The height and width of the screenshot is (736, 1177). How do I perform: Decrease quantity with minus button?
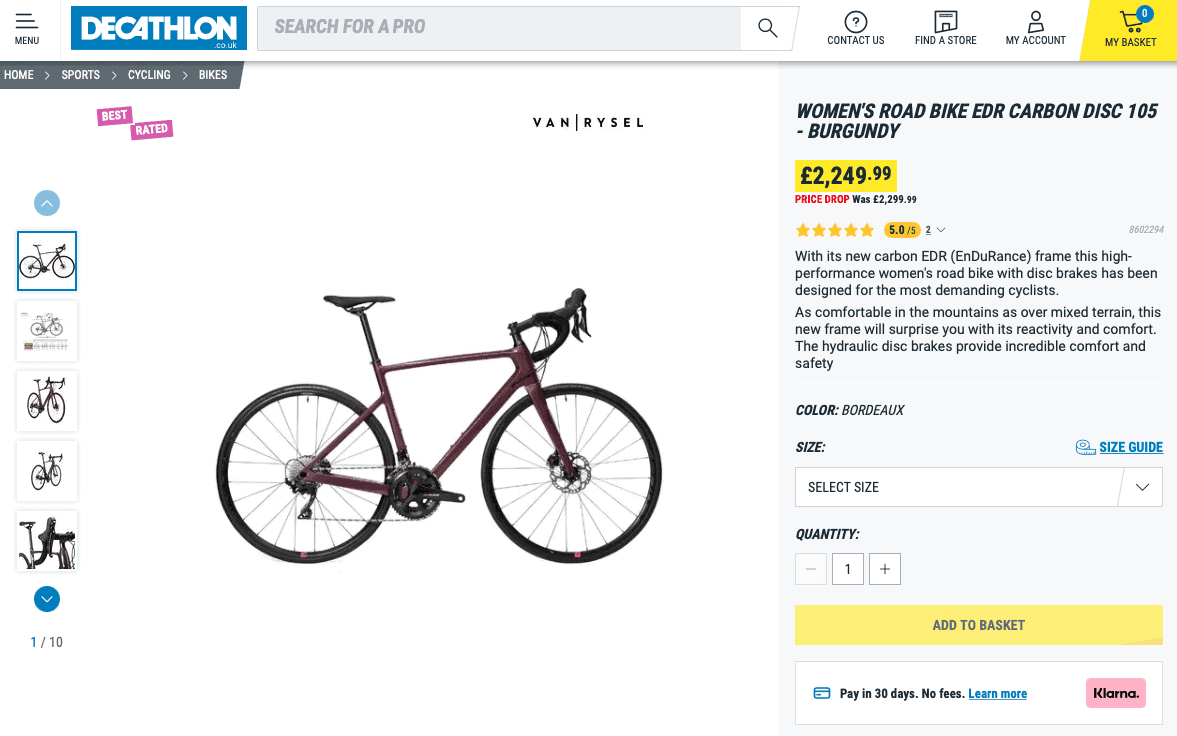tap(811, 569)
